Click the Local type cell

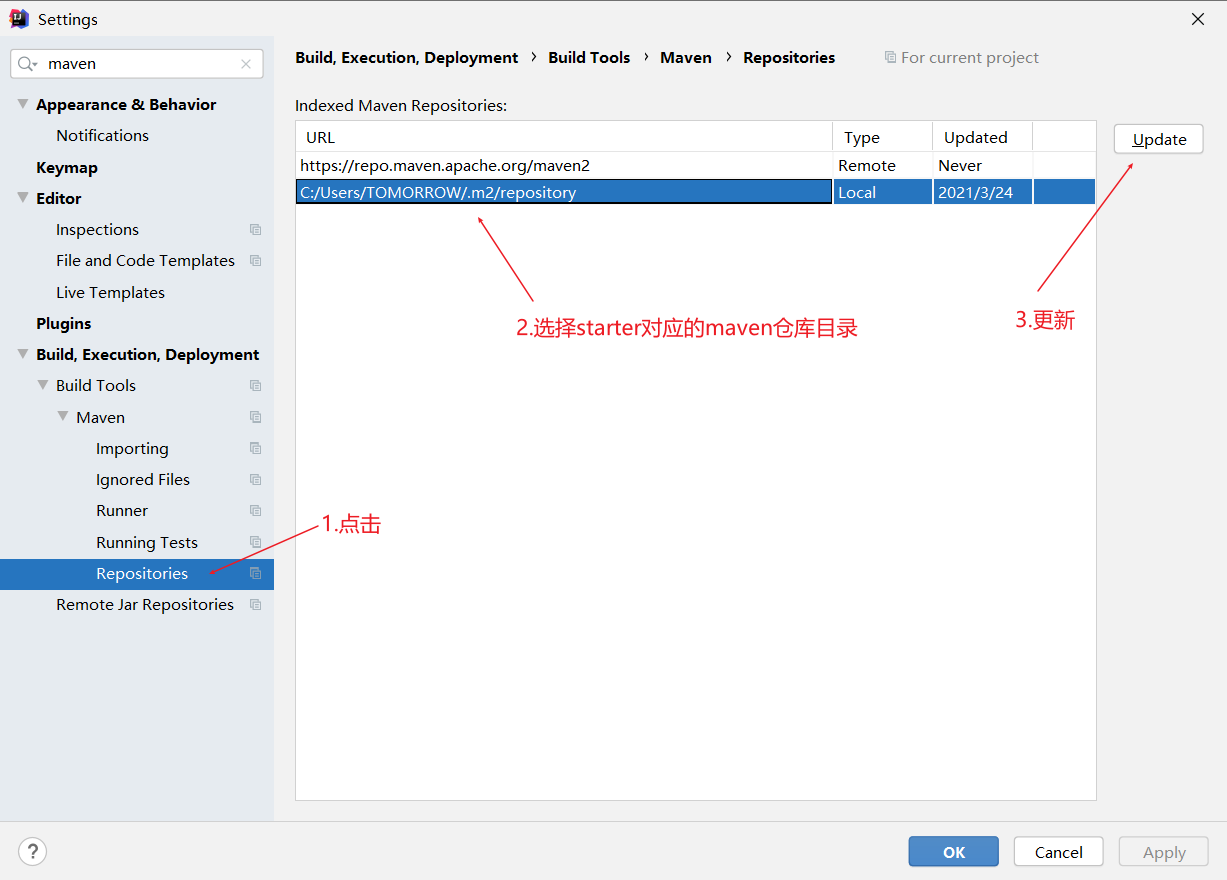coord(883,192)
